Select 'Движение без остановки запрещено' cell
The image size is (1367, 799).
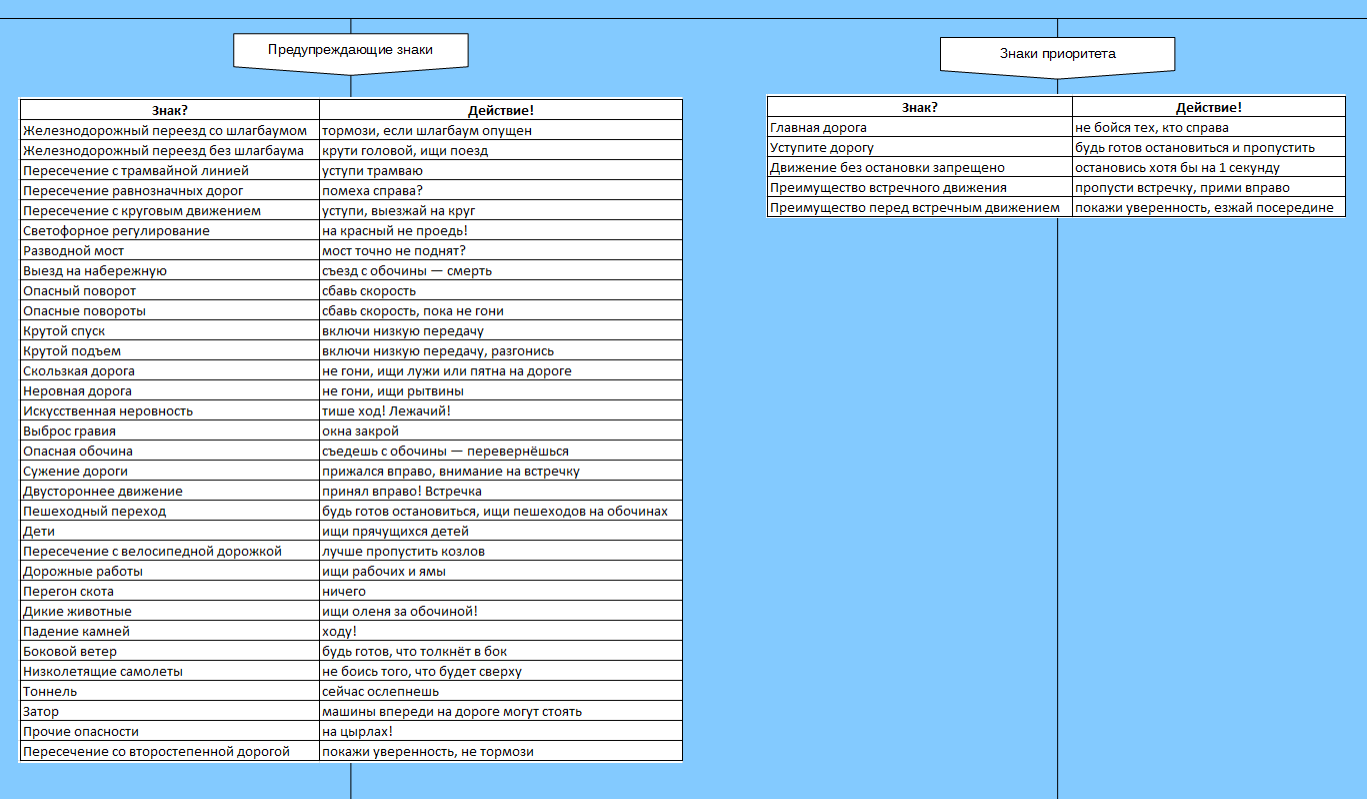coord(920,167)
